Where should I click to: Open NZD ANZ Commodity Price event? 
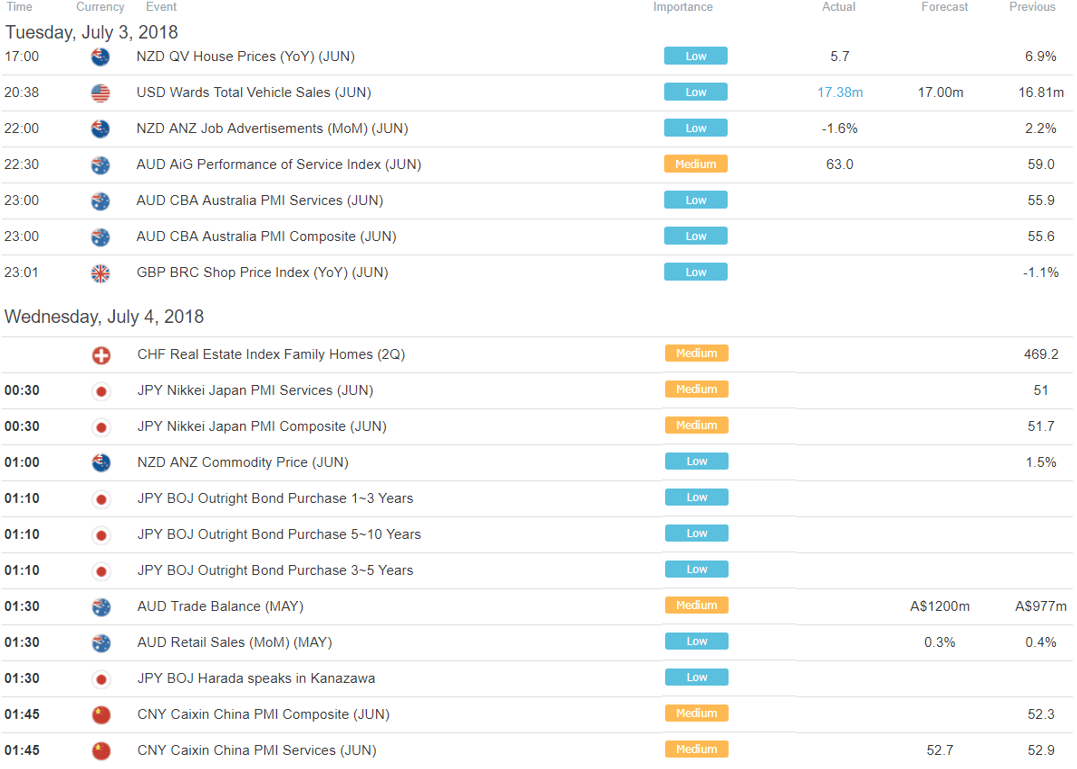tap(243, 462)
